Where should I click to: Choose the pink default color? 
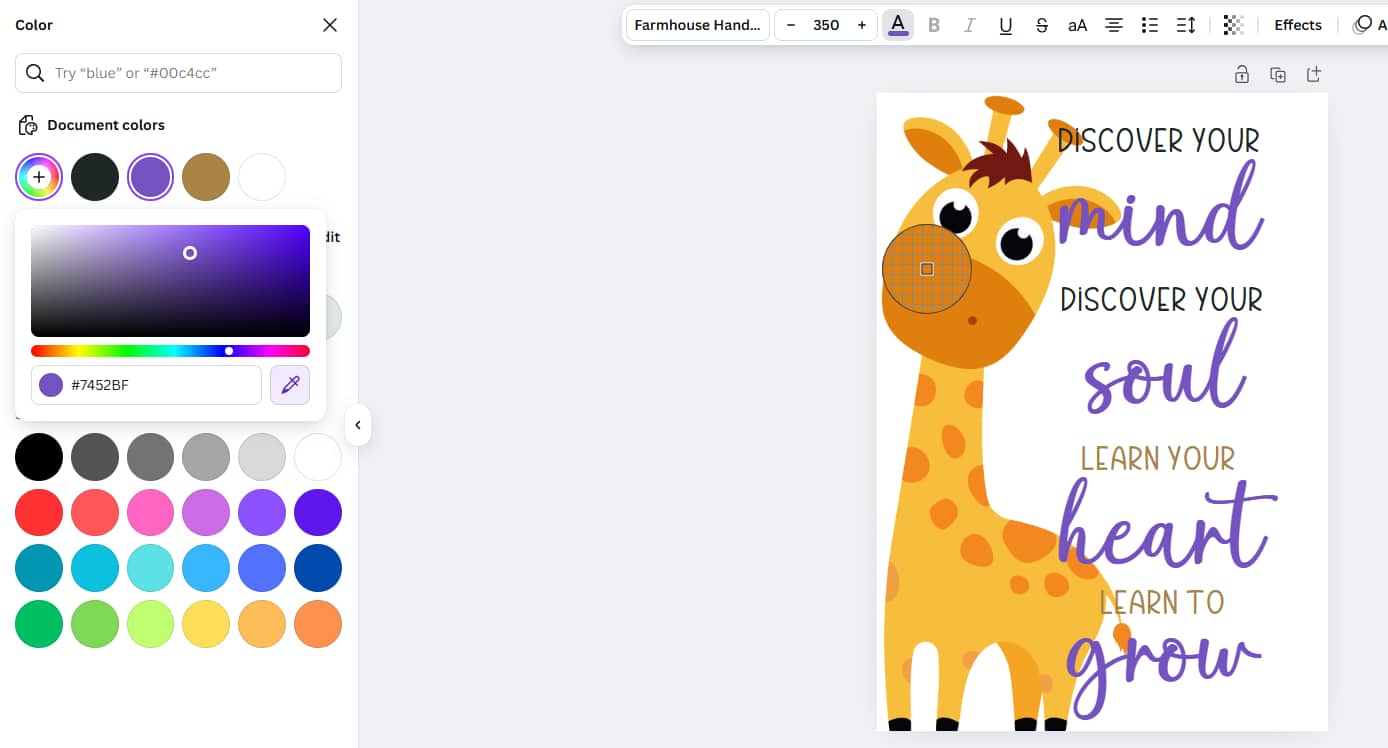coord(151,513)
